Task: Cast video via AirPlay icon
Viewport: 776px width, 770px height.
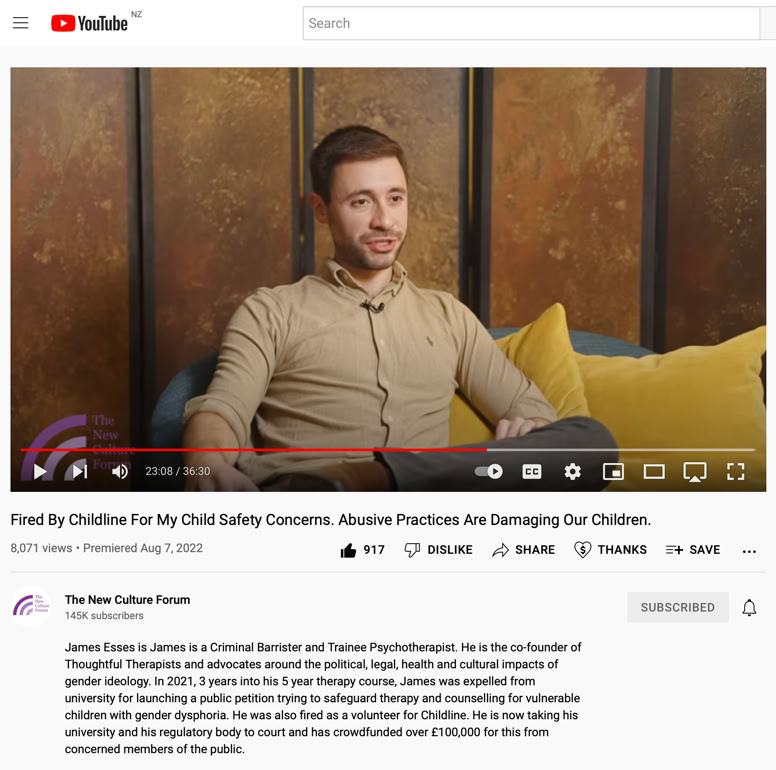Action: click(695, 472)
